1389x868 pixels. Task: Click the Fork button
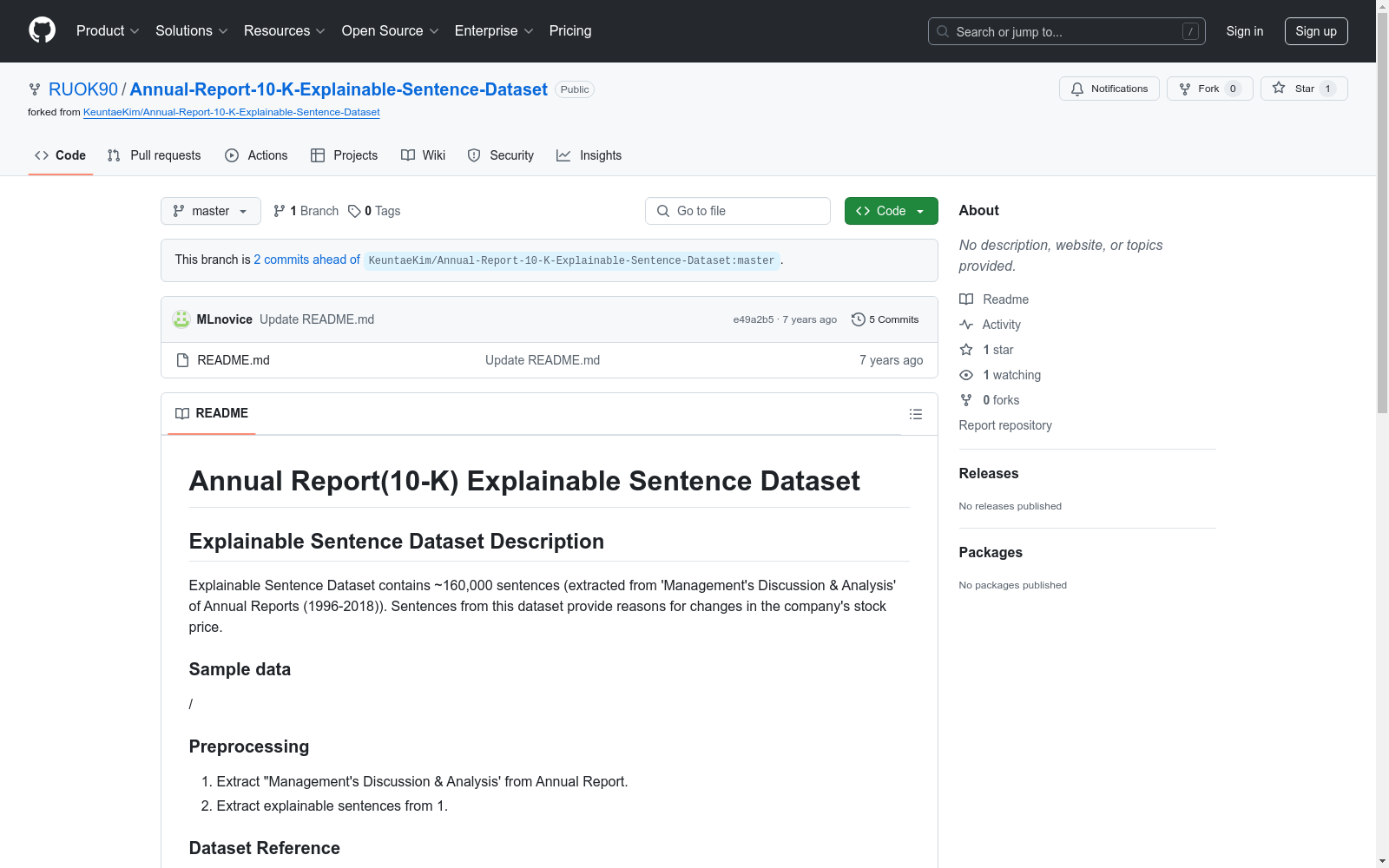[x=1210, y=89]
